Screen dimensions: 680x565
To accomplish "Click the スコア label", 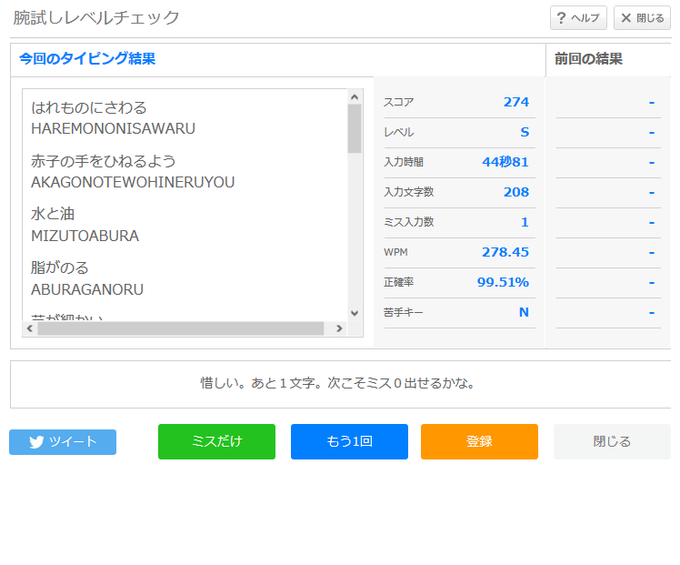I will point(399,102).
